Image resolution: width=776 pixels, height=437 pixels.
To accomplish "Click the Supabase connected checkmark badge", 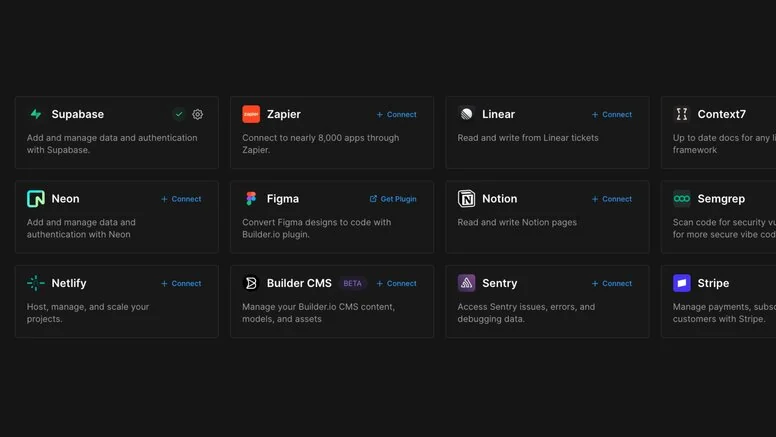I will pos(179,114).
